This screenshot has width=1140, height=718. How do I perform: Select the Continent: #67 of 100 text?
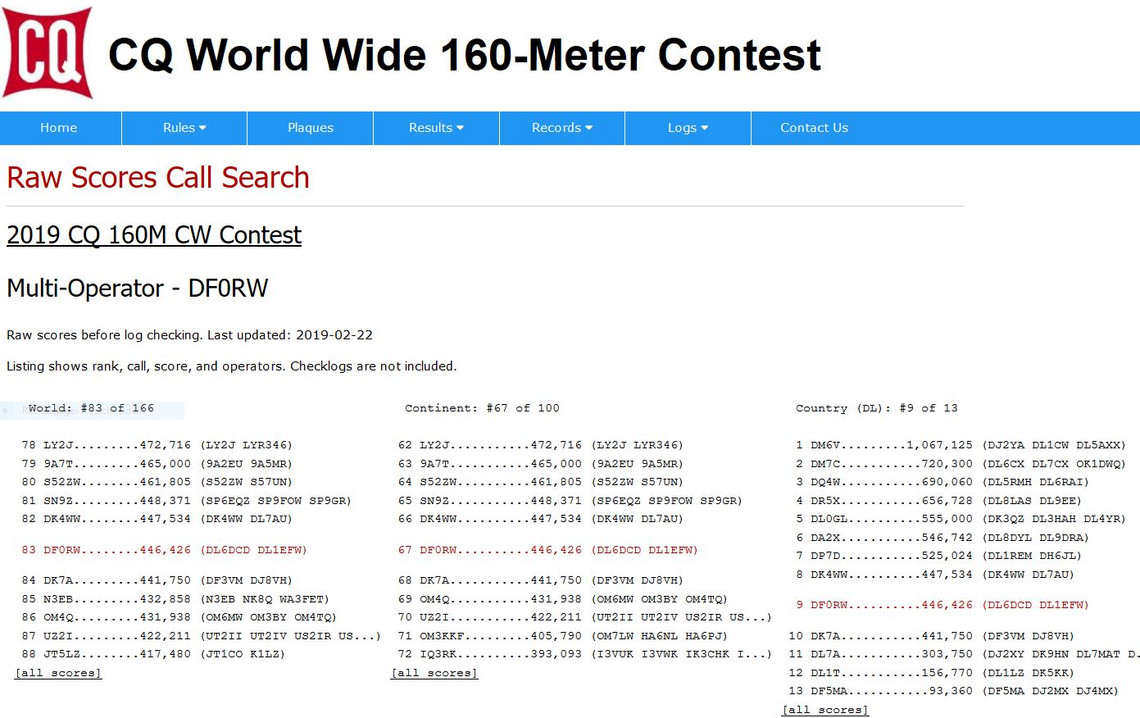tap(482, 408)
